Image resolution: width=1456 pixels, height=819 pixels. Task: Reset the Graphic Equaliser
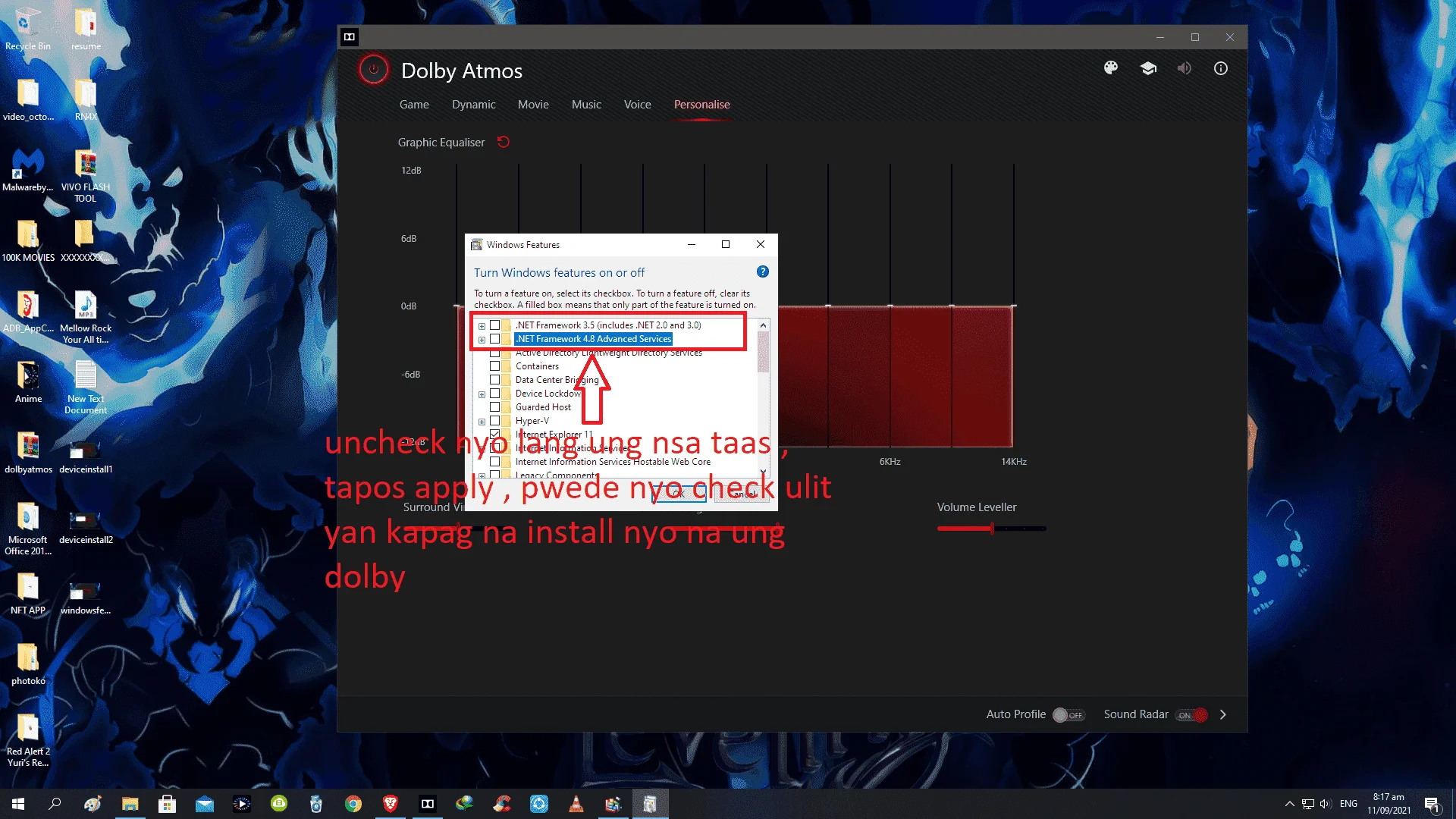504,142
